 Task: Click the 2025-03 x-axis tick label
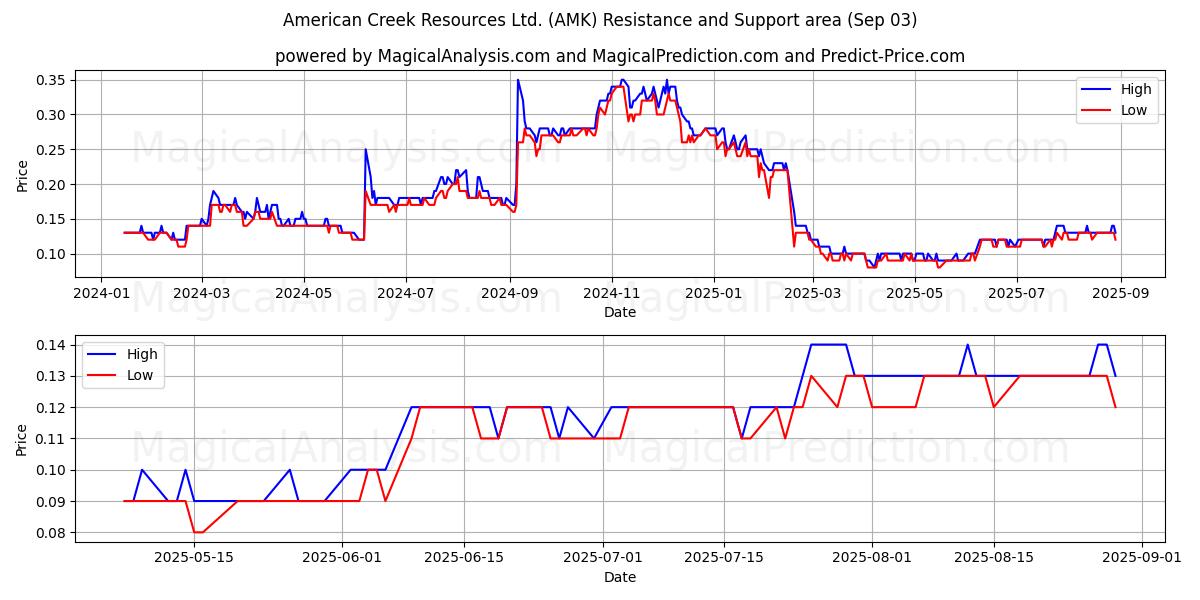click(812, 293)
